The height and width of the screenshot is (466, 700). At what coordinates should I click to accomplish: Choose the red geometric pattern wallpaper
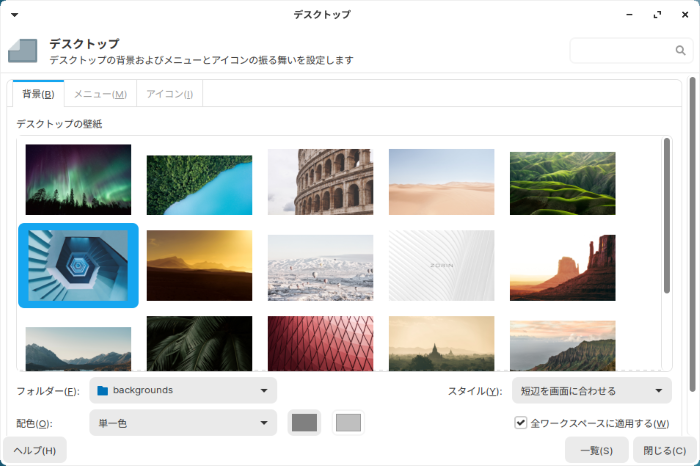click(x=320, y=343)
